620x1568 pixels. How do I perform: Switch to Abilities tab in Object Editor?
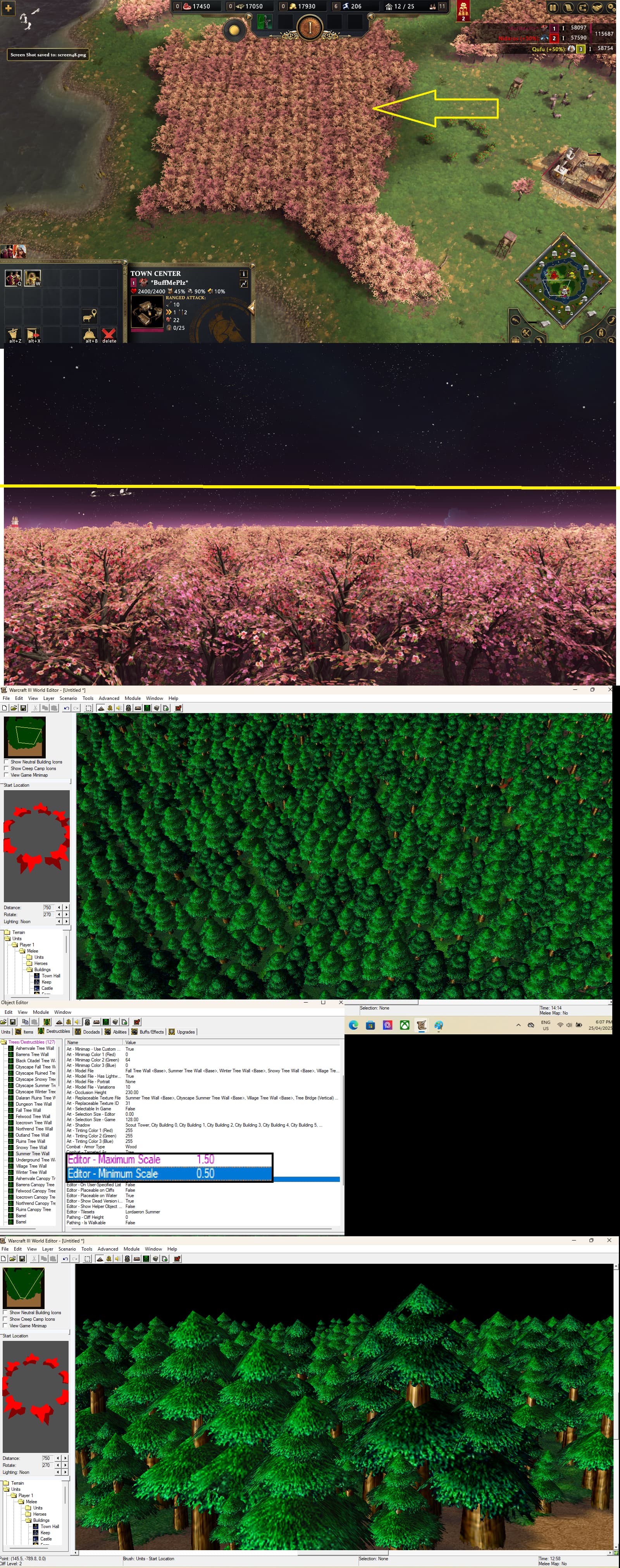click(115, 1032)
